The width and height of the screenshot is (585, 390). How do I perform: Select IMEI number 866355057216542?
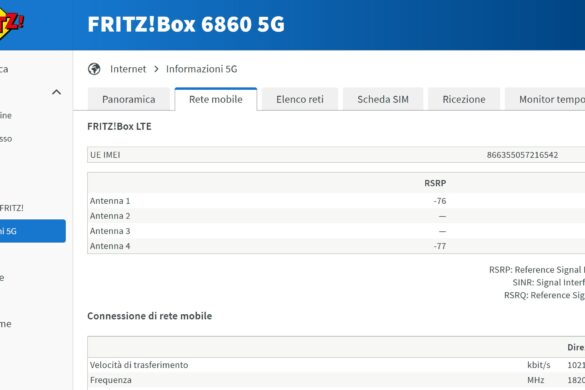coord(522,155)
